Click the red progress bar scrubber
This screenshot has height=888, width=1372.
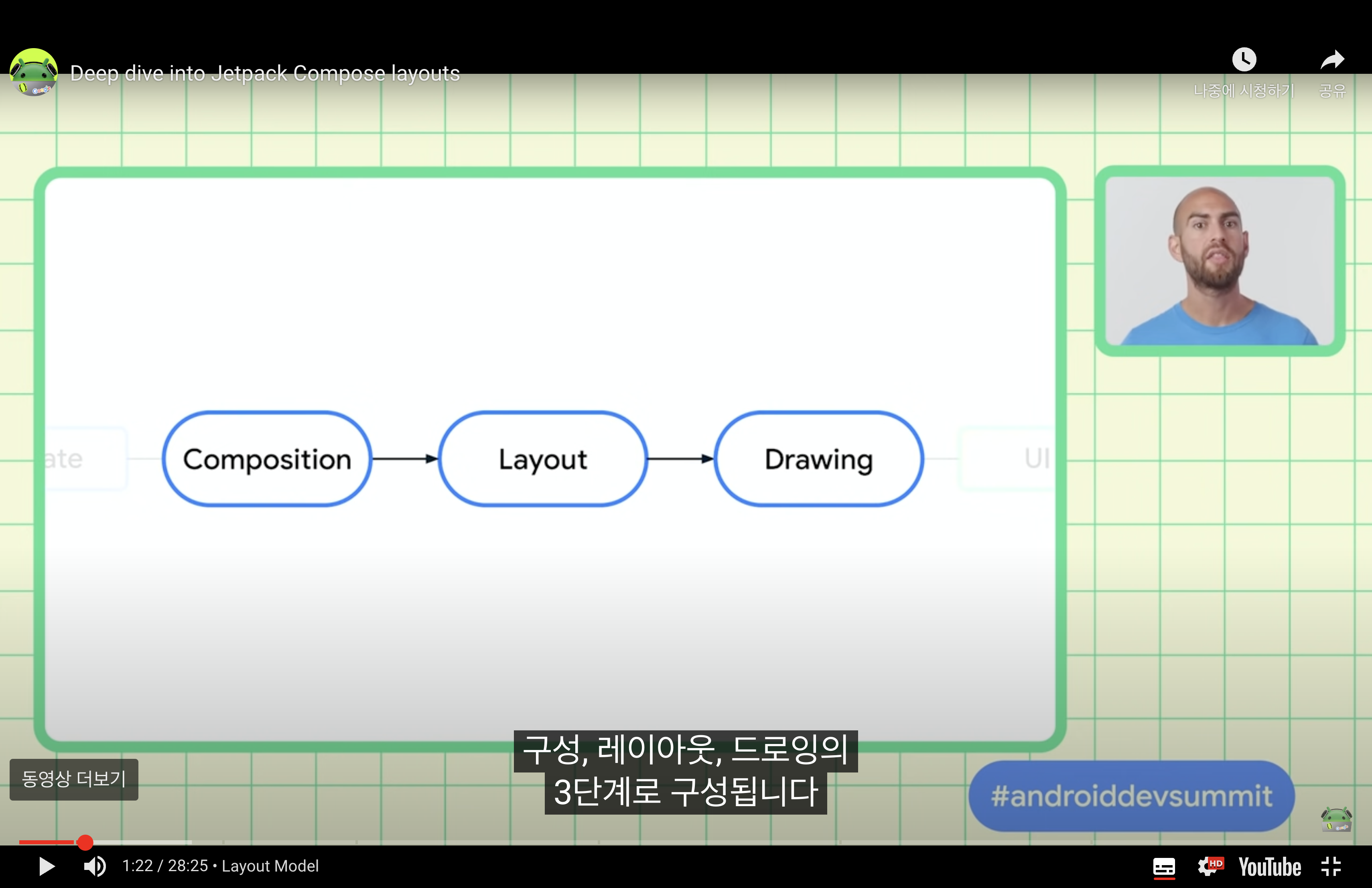(85, 842)
